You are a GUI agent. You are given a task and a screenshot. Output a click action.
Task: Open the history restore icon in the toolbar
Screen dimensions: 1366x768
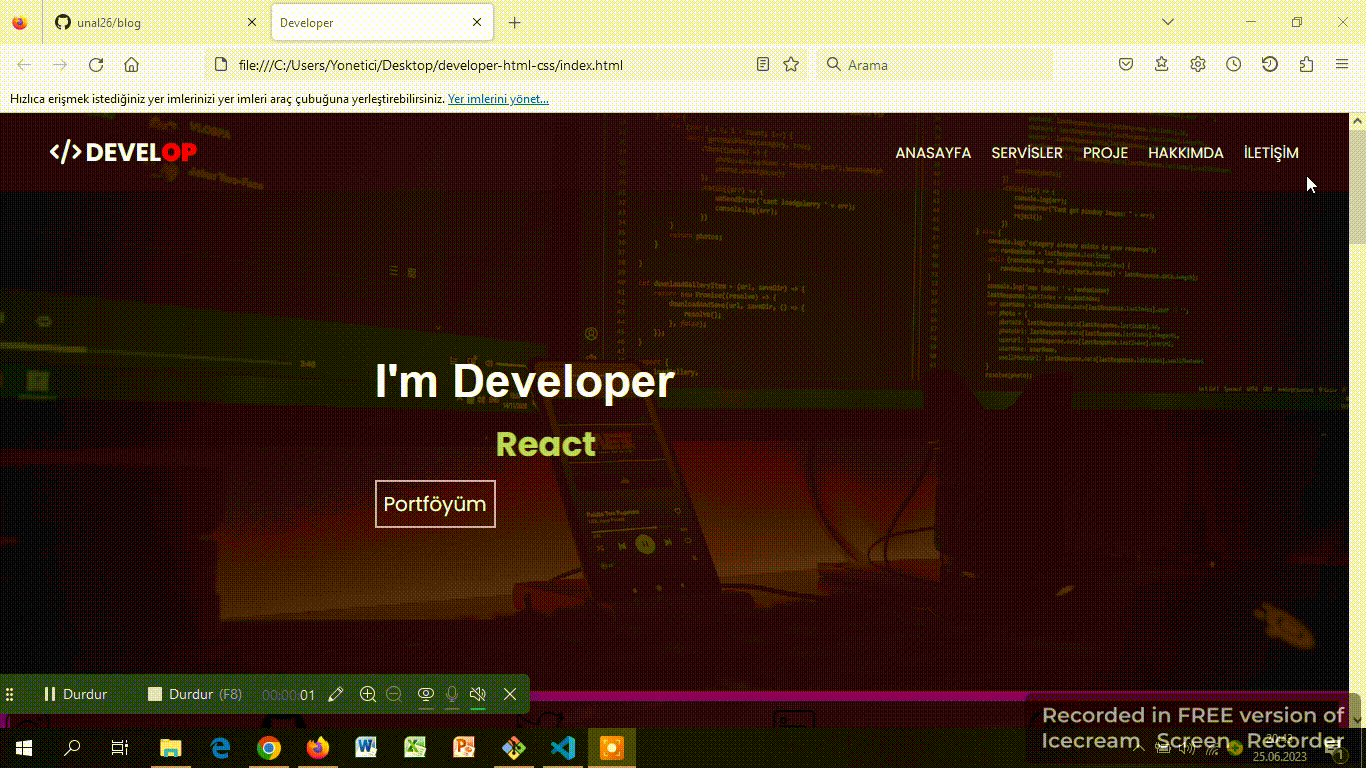pos(1270,65)
